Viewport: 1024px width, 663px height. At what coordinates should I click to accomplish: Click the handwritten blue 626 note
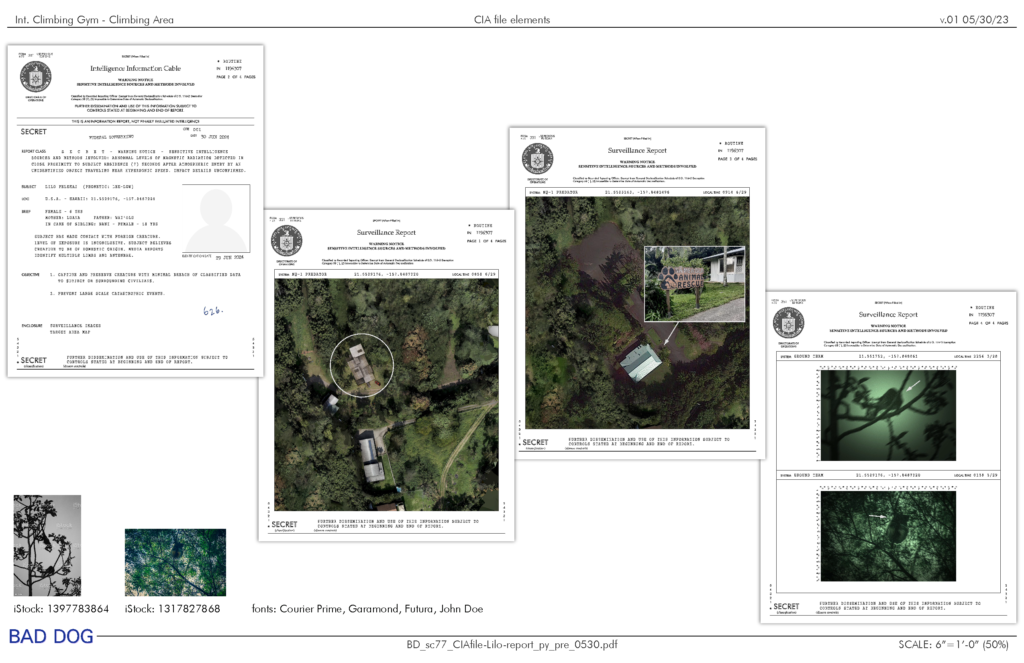[x=212, y=311]
